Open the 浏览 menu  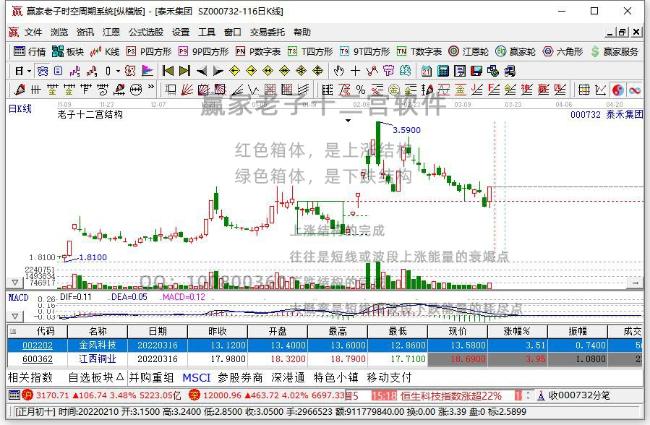click(x=59, y=32)
